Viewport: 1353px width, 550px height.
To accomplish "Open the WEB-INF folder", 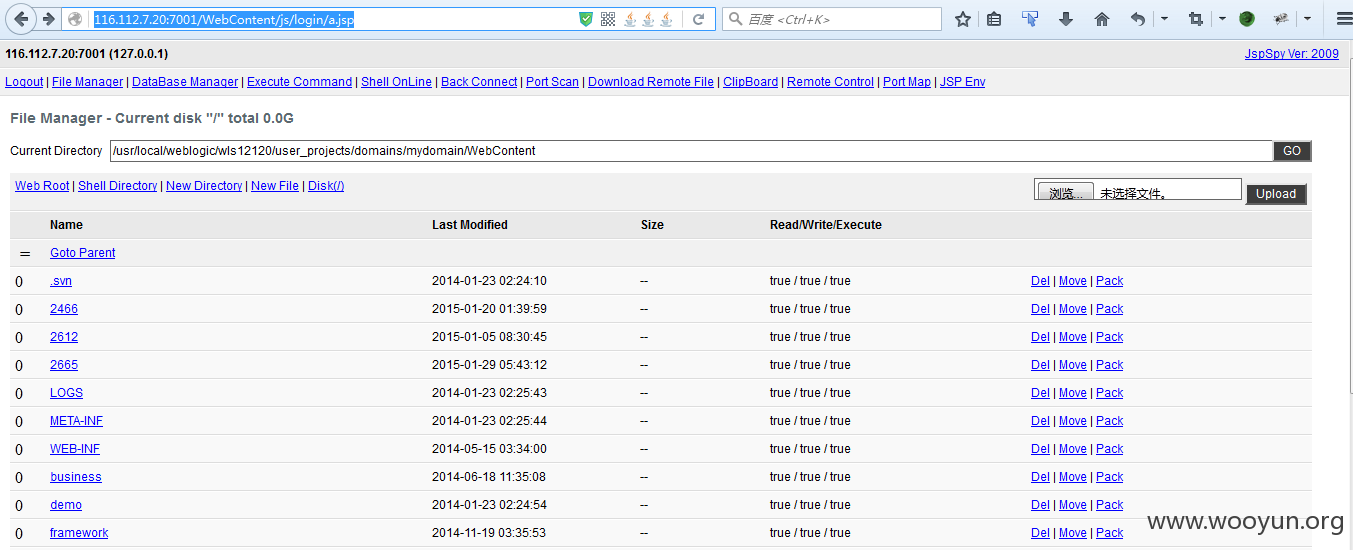I will click(75, 449).
